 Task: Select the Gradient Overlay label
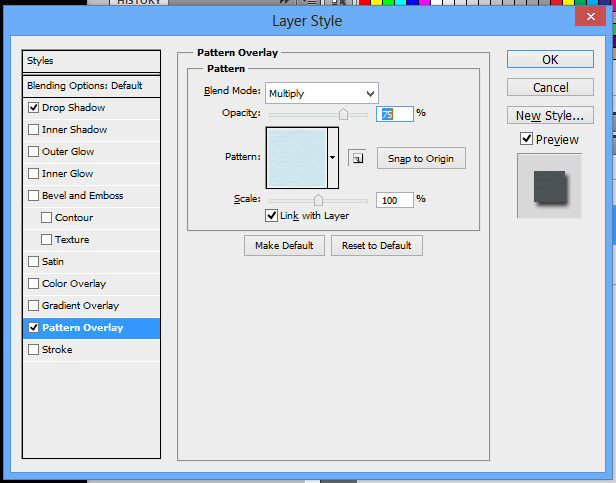pos(81,306)
